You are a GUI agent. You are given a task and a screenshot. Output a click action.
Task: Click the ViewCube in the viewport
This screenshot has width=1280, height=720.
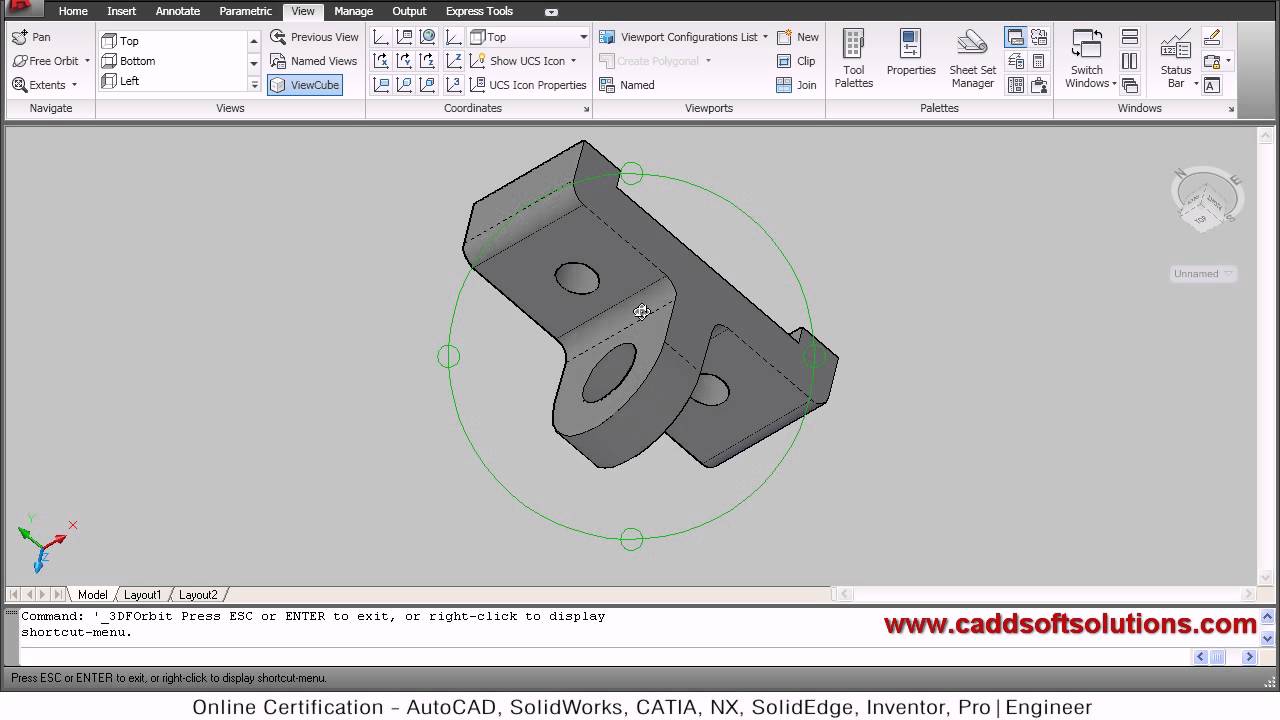1205,201
